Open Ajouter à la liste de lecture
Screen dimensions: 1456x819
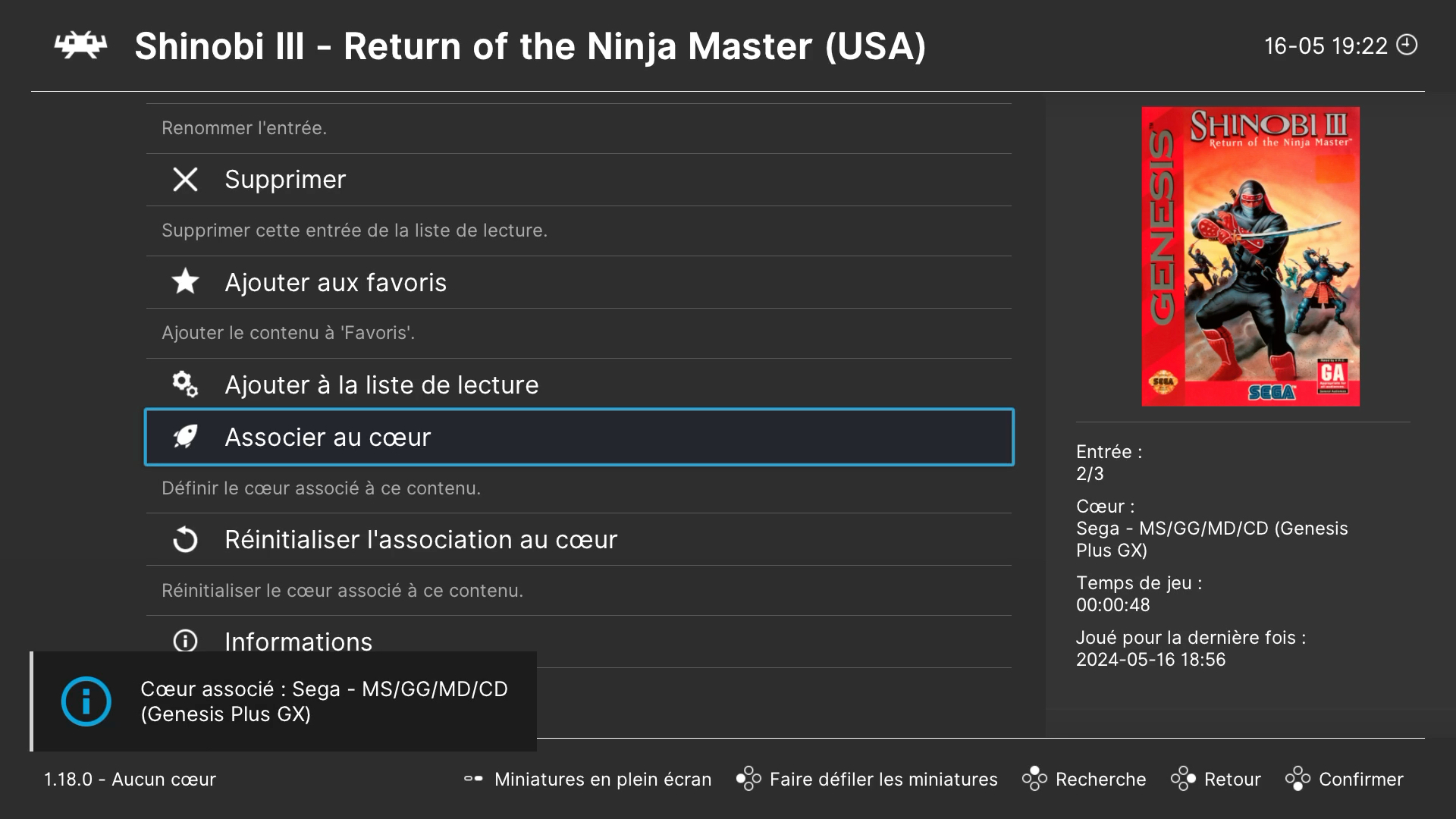tap(381, 384)
